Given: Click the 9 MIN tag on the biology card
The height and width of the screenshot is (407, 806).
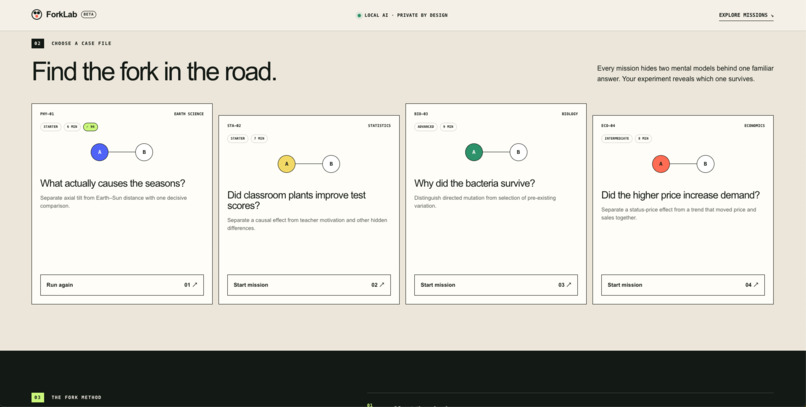Looking at the screenshot, I should pyautogui.click(x=448, y=126).
